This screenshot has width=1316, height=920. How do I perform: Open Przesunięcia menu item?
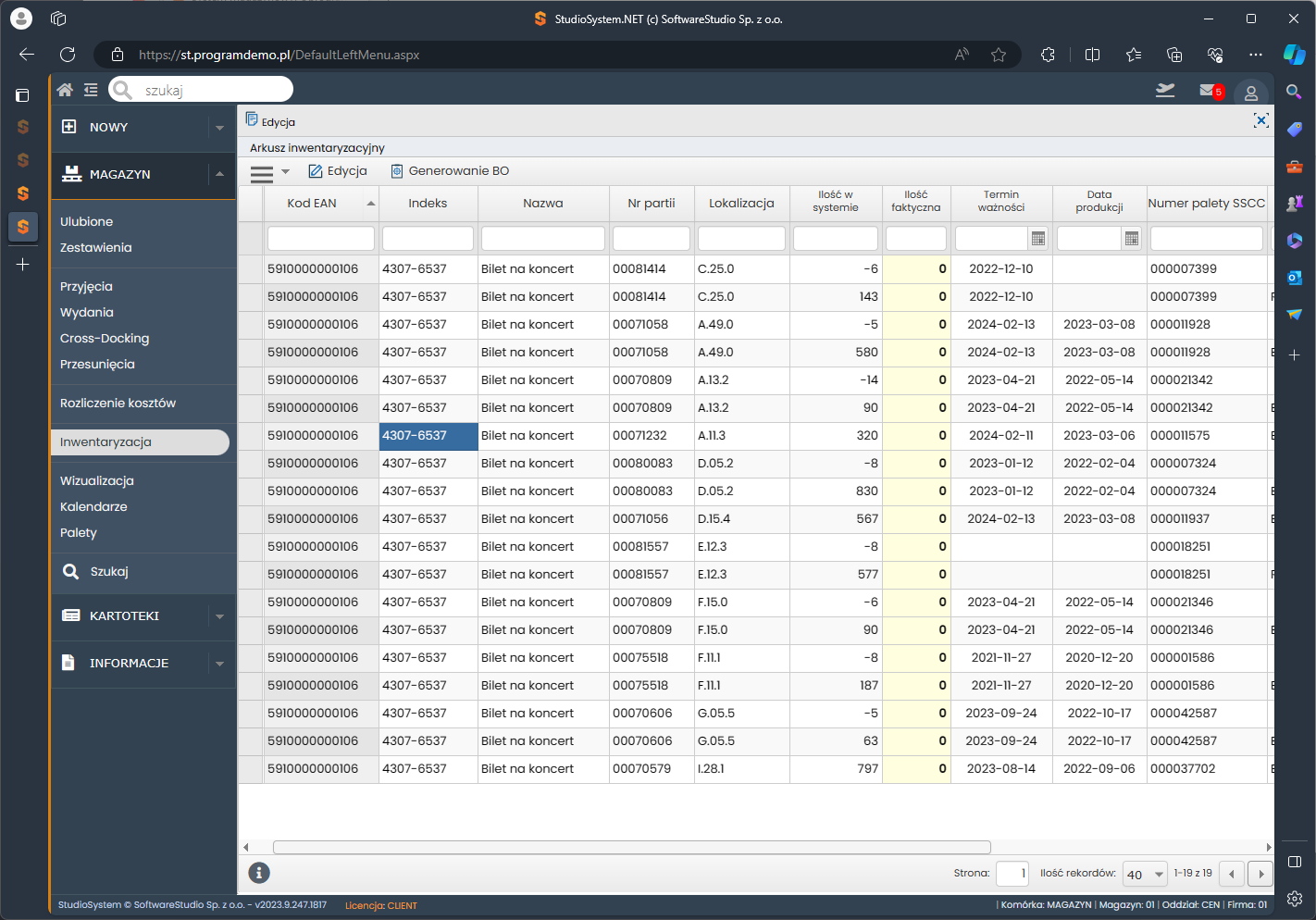97,365
